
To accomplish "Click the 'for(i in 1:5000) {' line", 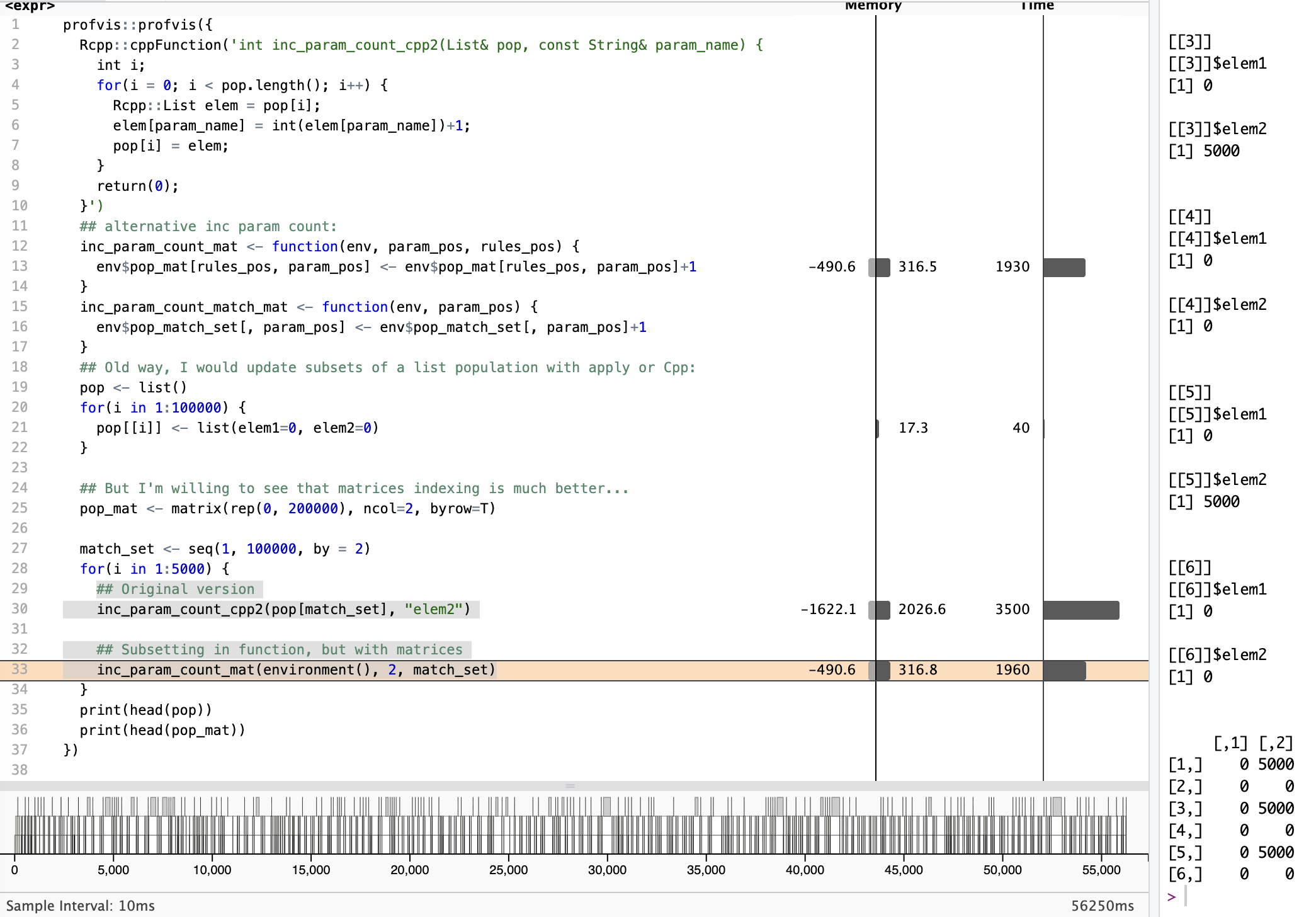I will [155, 569].
